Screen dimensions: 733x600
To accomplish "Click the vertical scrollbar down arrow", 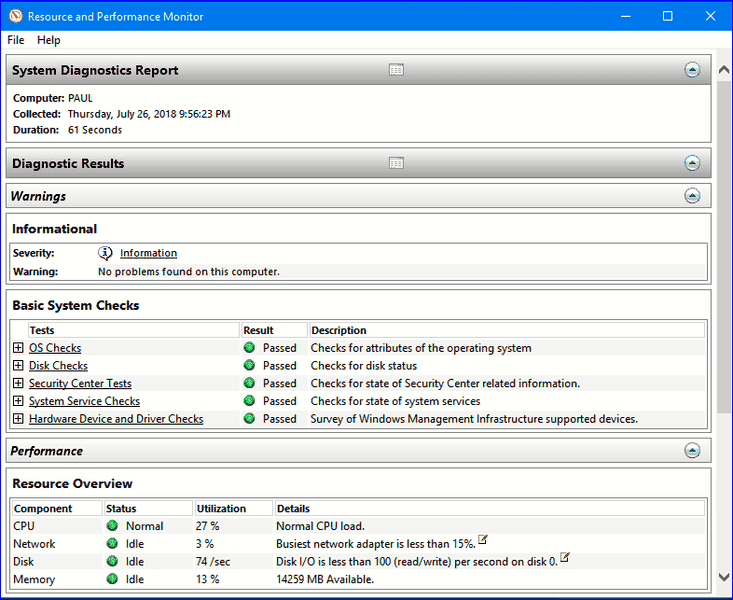I will (723, 577).
